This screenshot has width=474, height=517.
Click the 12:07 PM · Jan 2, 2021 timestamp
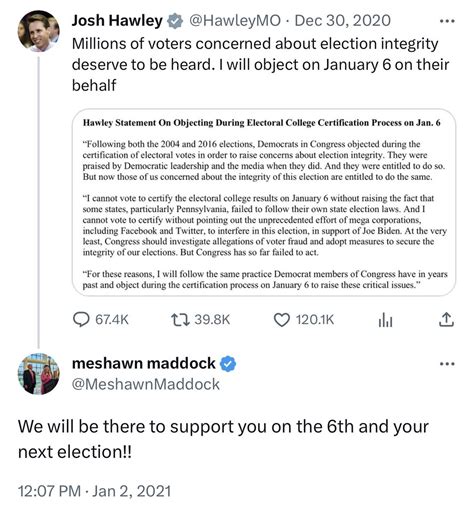coord(94,491)
